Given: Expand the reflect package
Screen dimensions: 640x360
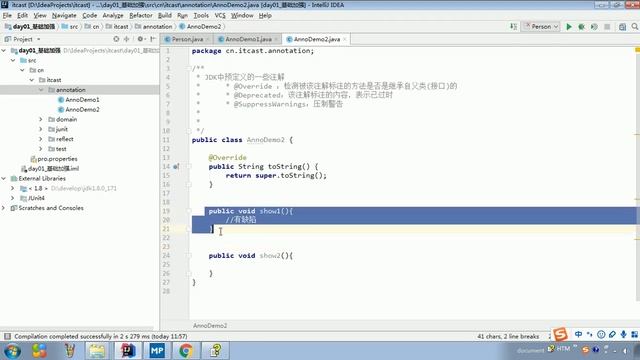Looking at the screenshot, I should (x=41, y=139).
